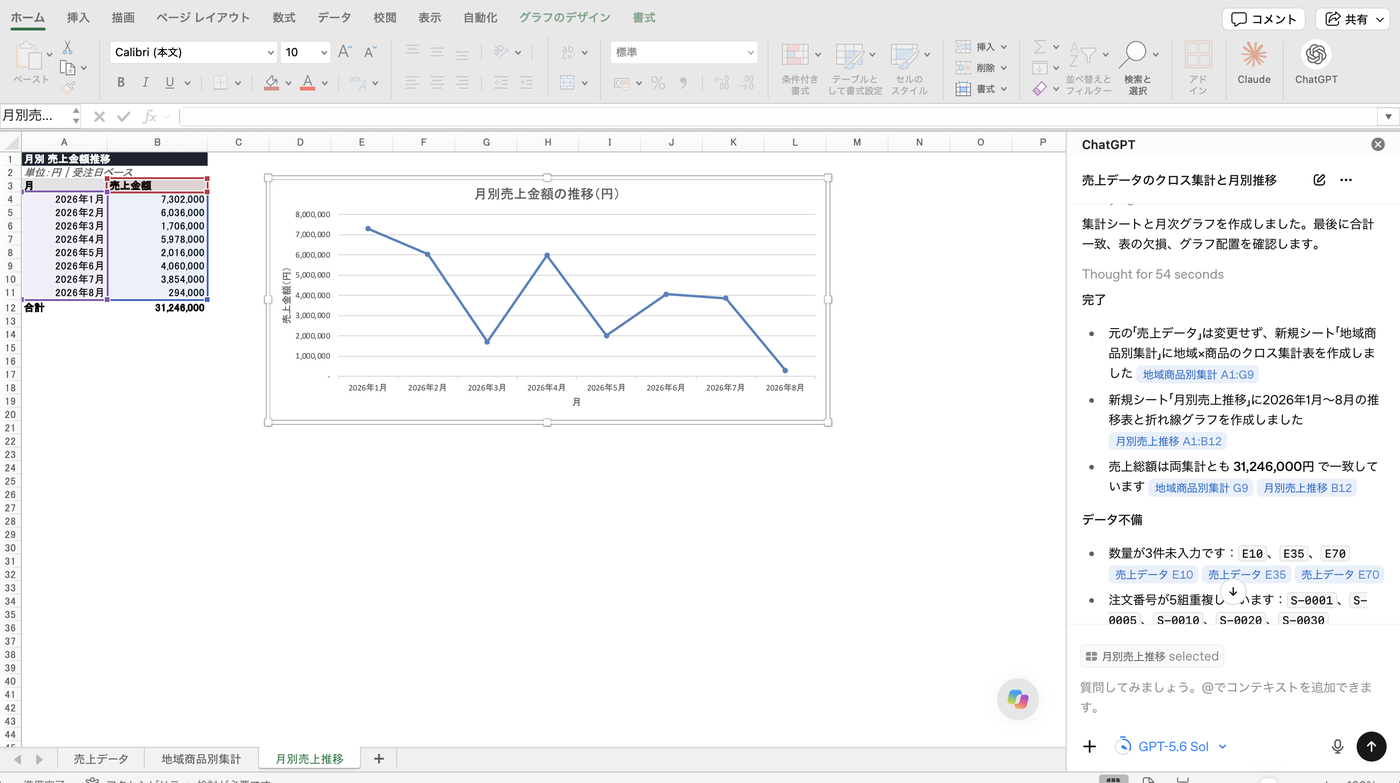Increase font size with the larger A icon
The image size is (1400, 783).
pos(345,52)
